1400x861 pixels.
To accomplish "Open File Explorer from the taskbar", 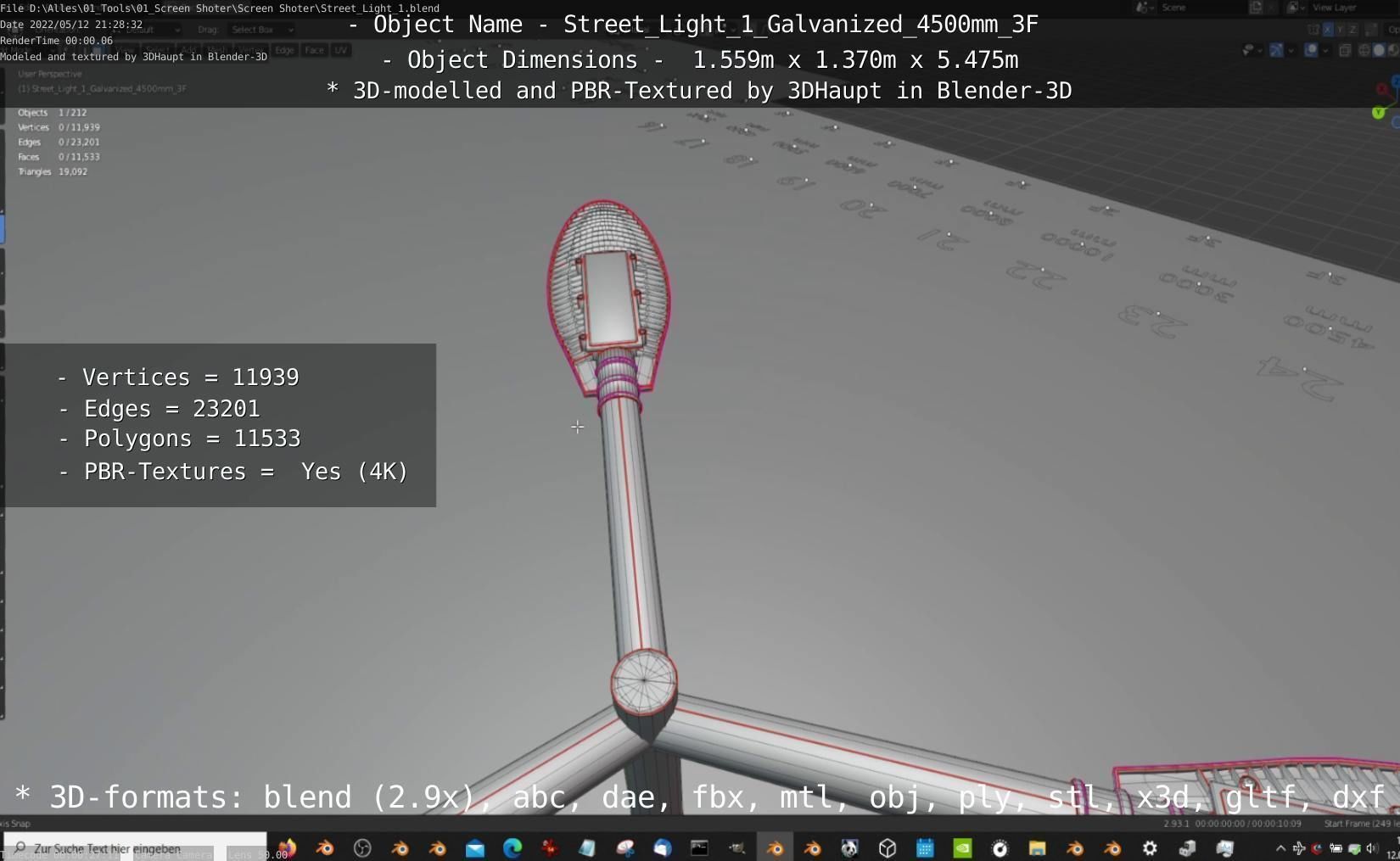I will pyautogui.click(x=1037, y=847).
